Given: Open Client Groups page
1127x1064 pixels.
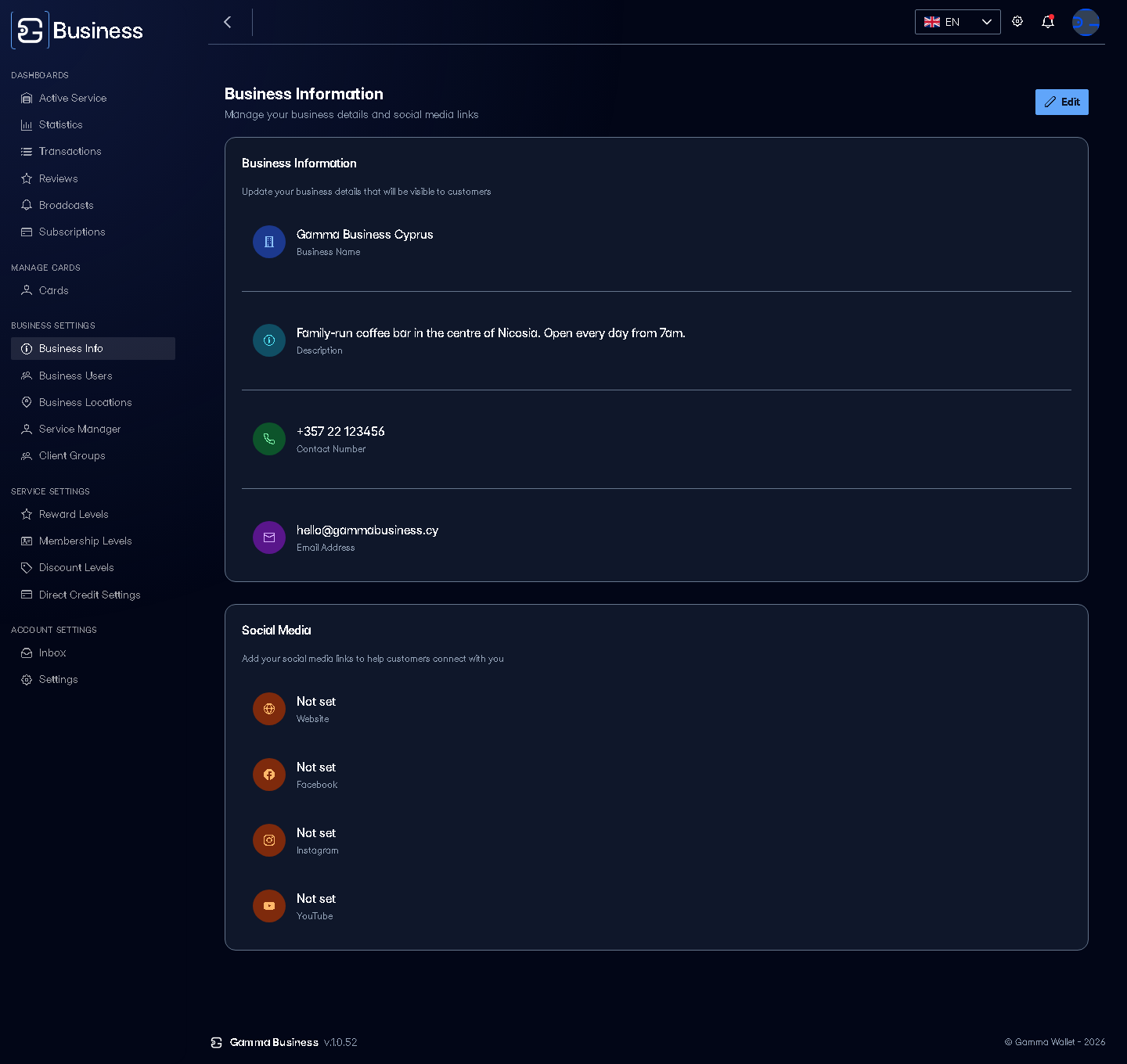Looking at the screenshot, I should (93, 455).
